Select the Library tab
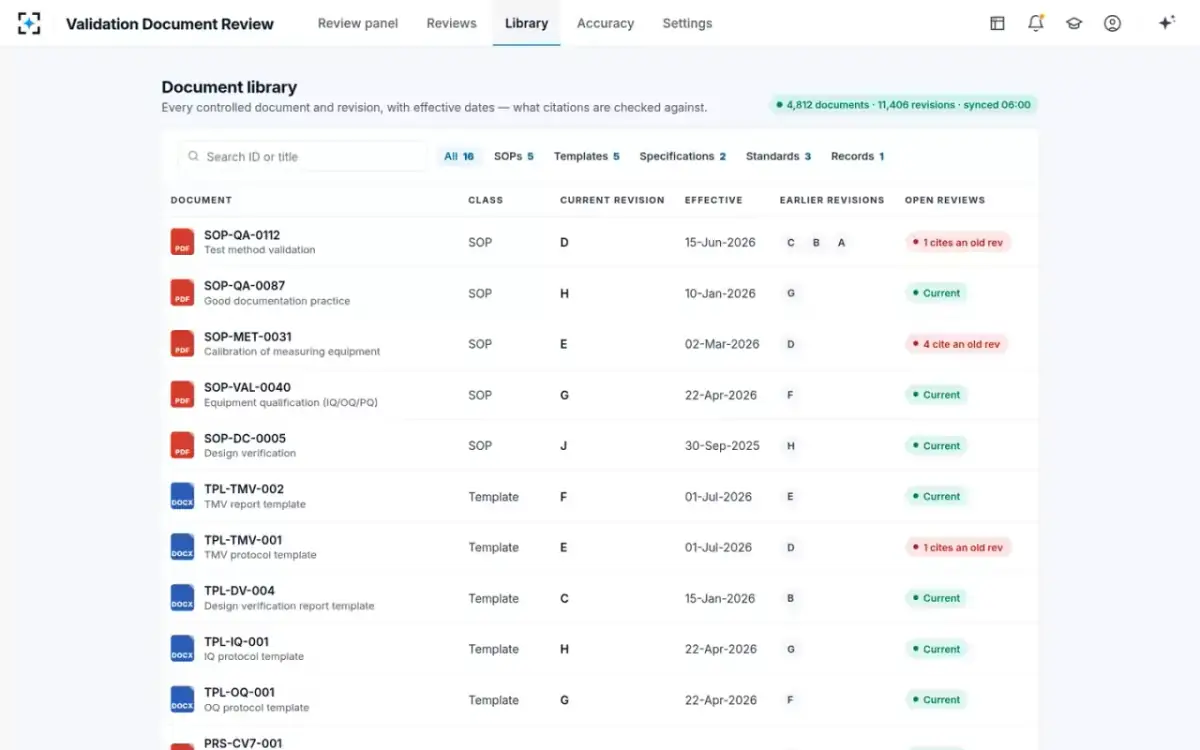The height and width of the screenshot is (750, 1200). click(526, 23)
